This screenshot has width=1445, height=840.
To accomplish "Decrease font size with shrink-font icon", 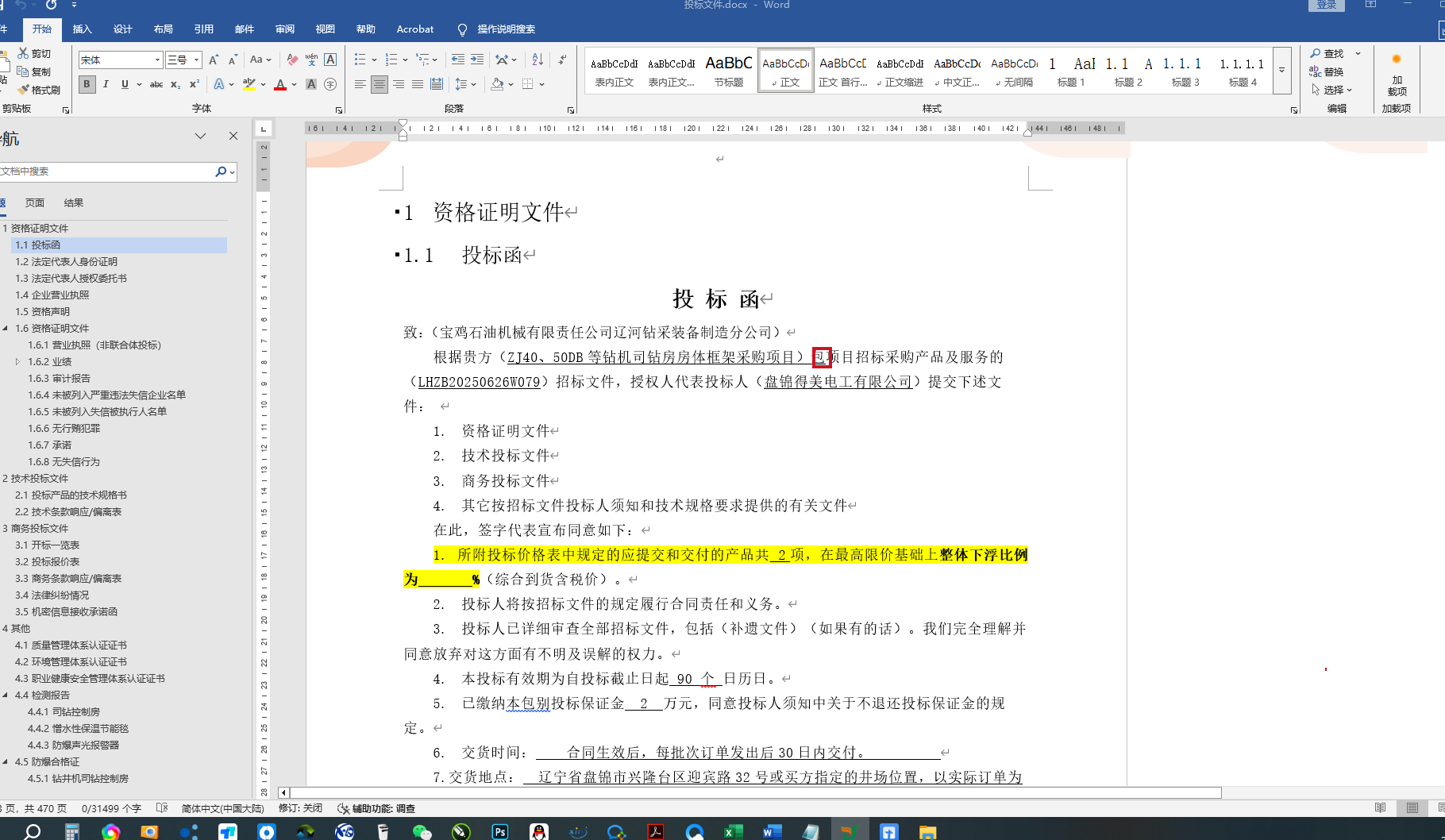I will pyautogui.click(x=233, y=60).
